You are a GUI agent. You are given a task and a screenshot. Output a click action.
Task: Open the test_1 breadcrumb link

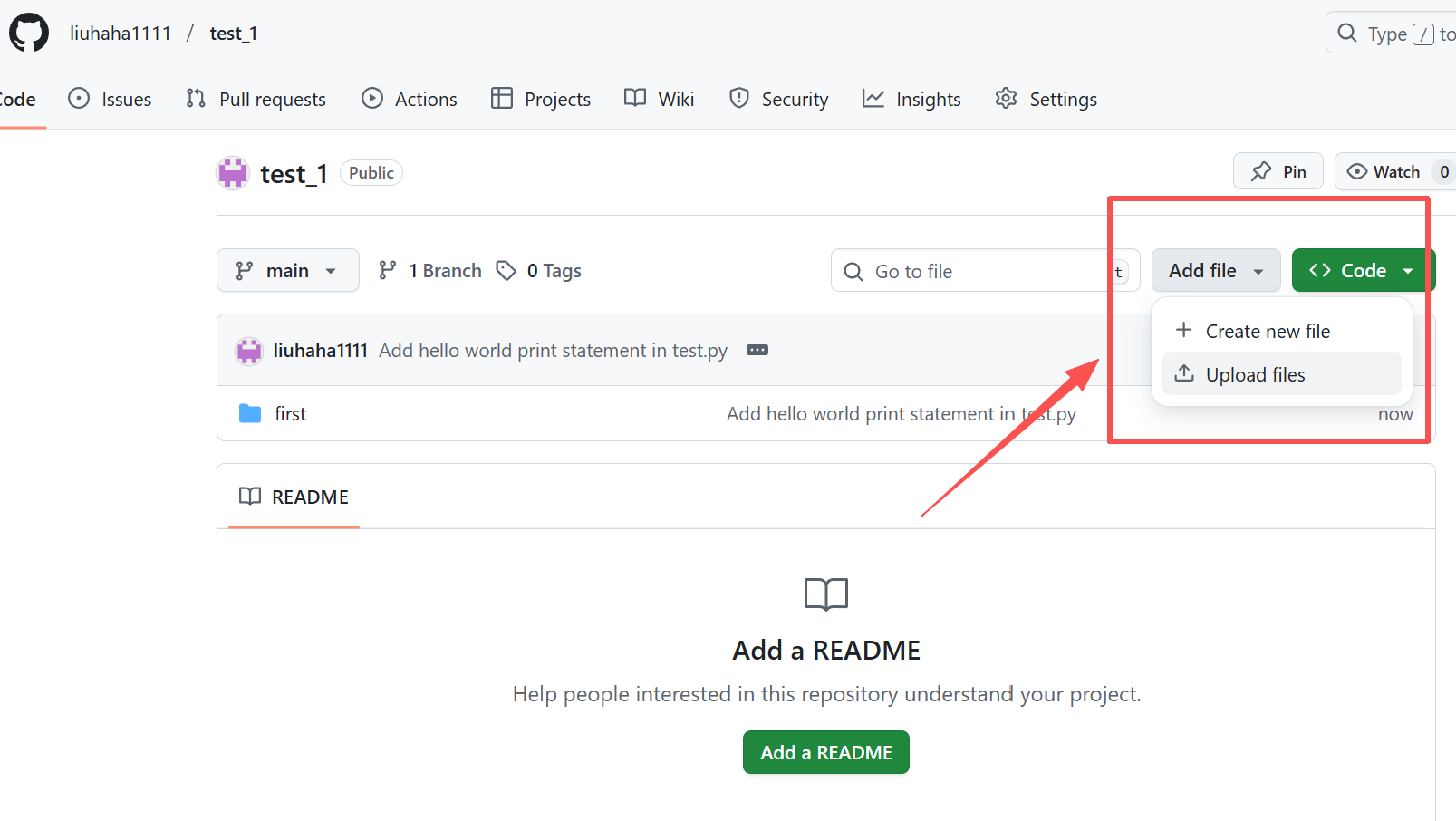[234, 34]
